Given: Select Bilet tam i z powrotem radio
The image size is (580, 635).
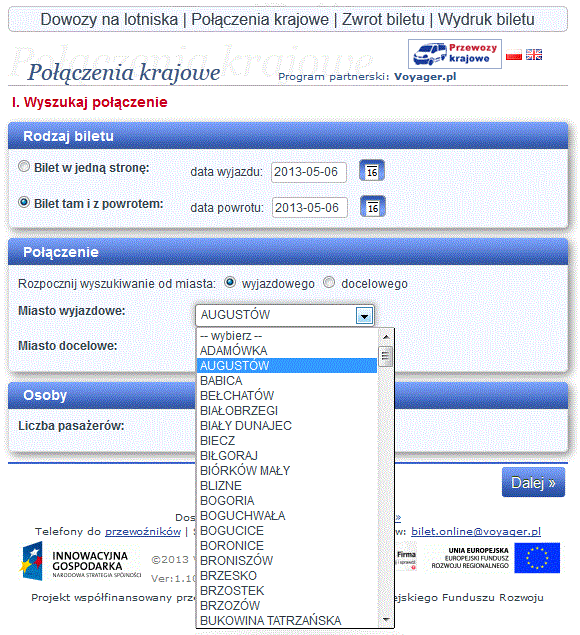Looking at the screenshot, I should [x=24, y=202].
